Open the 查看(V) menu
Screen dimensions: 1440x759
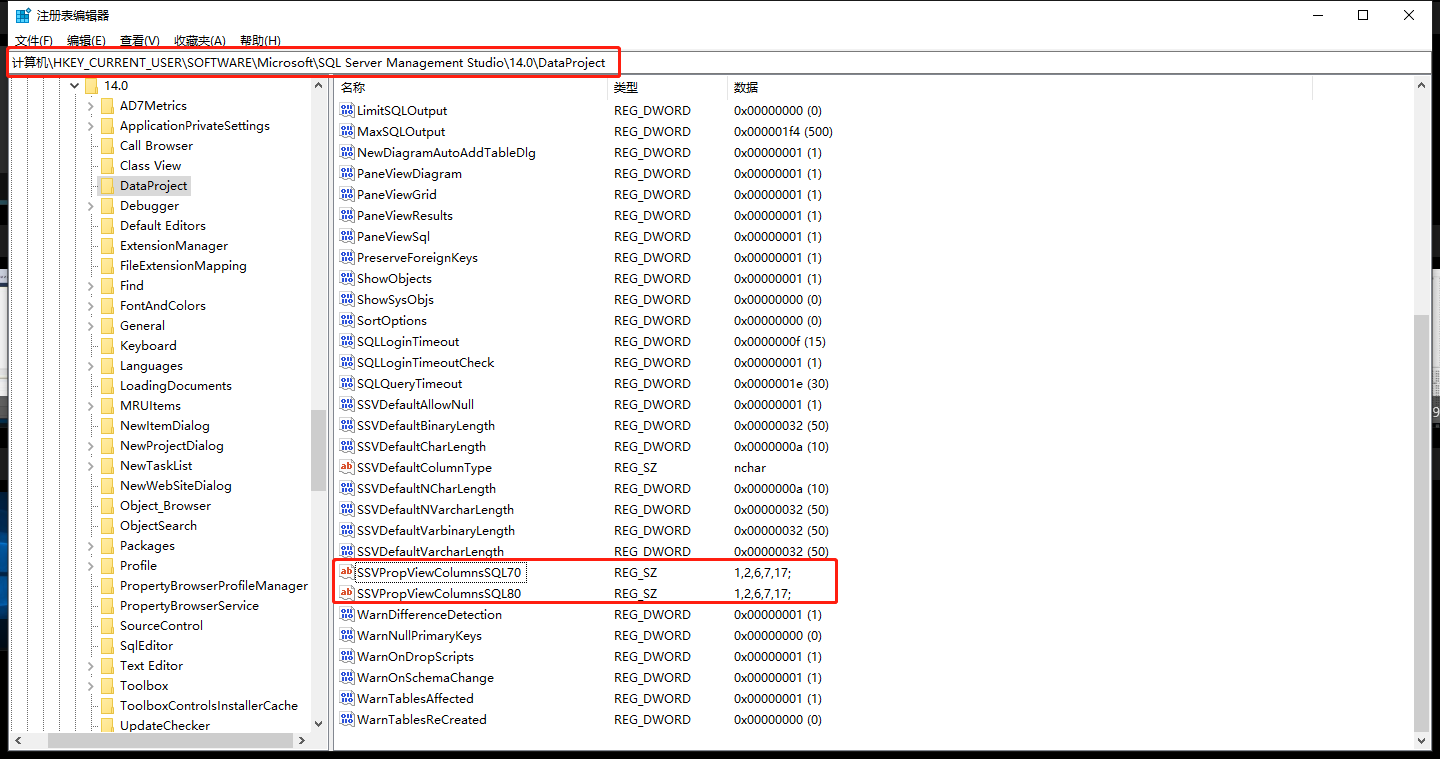coord(140,41)
